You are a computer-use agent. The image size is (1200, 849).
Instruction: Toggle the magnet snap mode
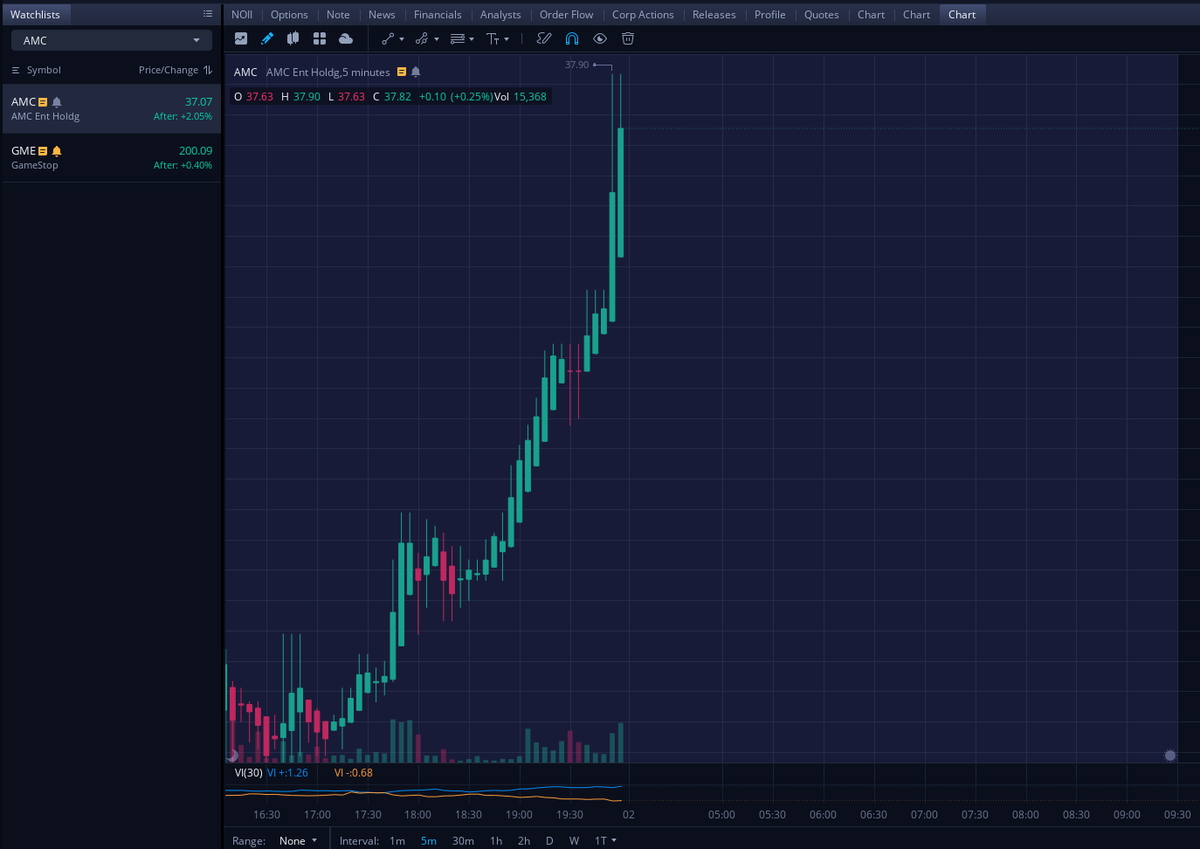572,38
